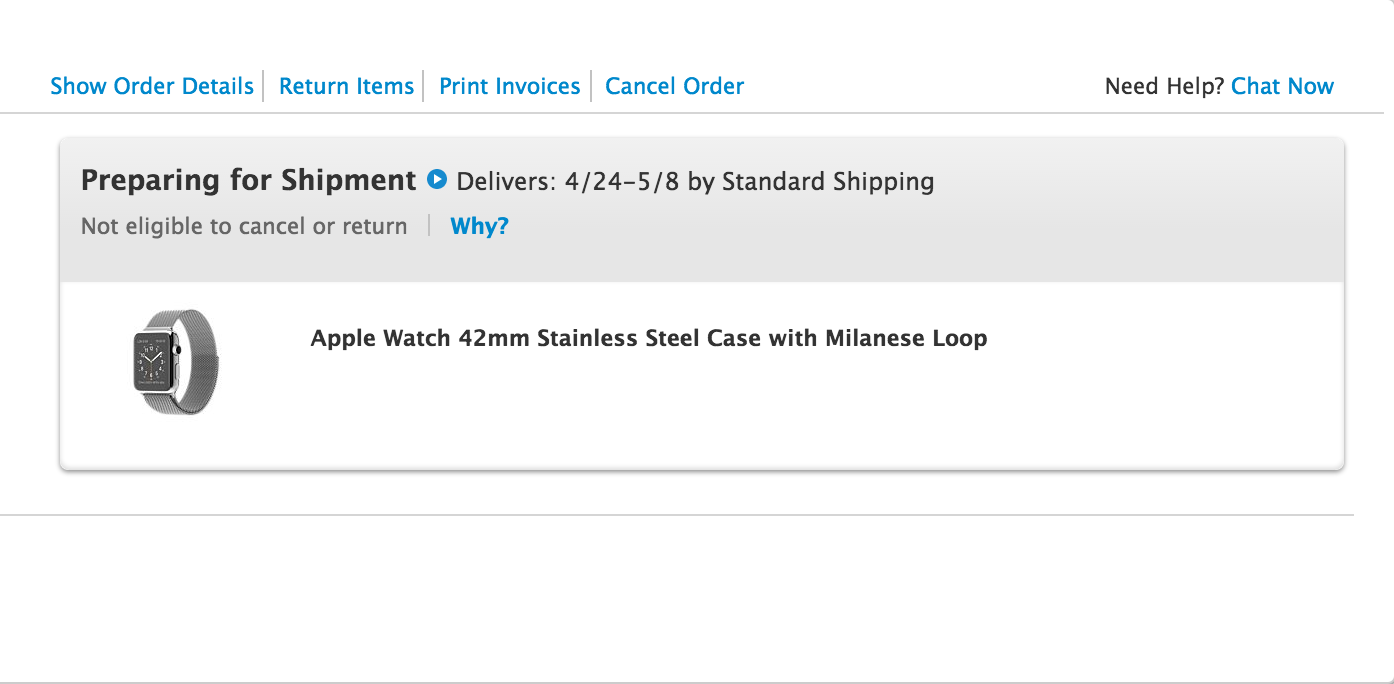Click the Not eligible to cancel or return text
This screenshot has height=684, width=1394.
point(244,226)
